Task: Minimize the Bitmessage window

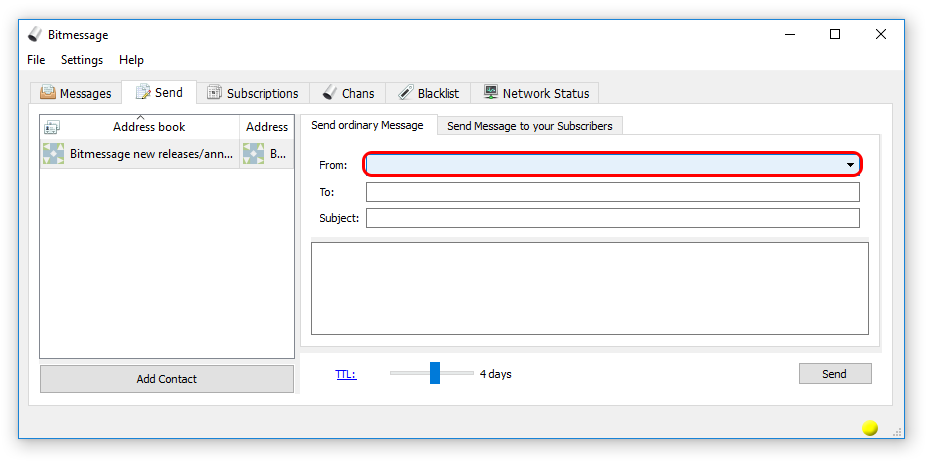Action: (790, 34)
